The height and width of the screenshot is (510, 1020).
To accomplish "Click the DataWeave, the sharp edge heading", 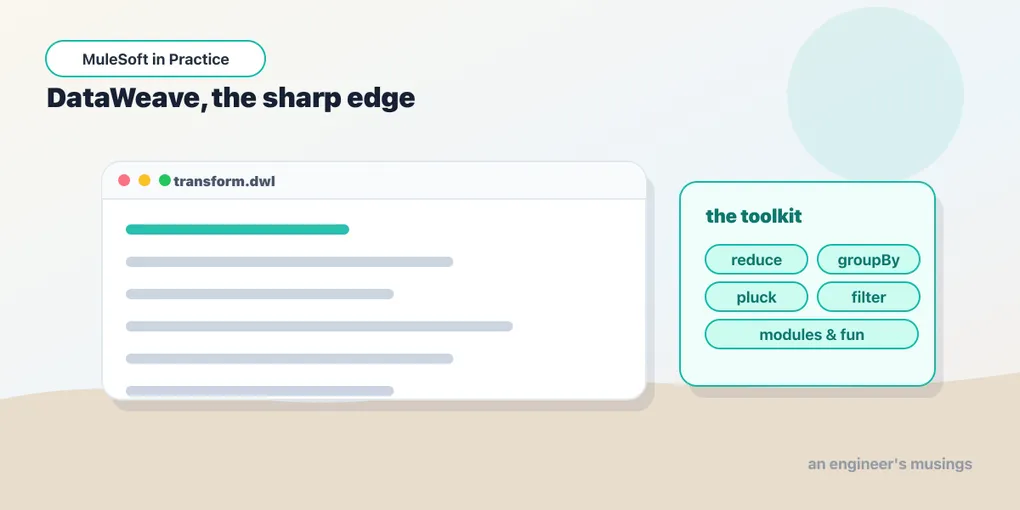I will [231, 98].
